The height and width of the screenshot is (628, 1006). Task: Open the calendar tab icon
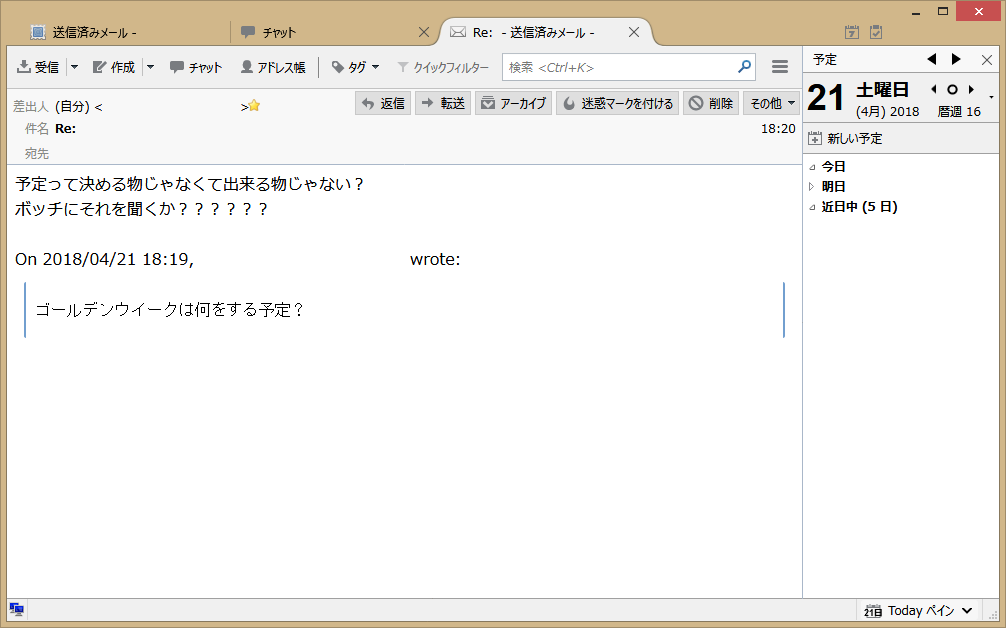tap(852, 32)
